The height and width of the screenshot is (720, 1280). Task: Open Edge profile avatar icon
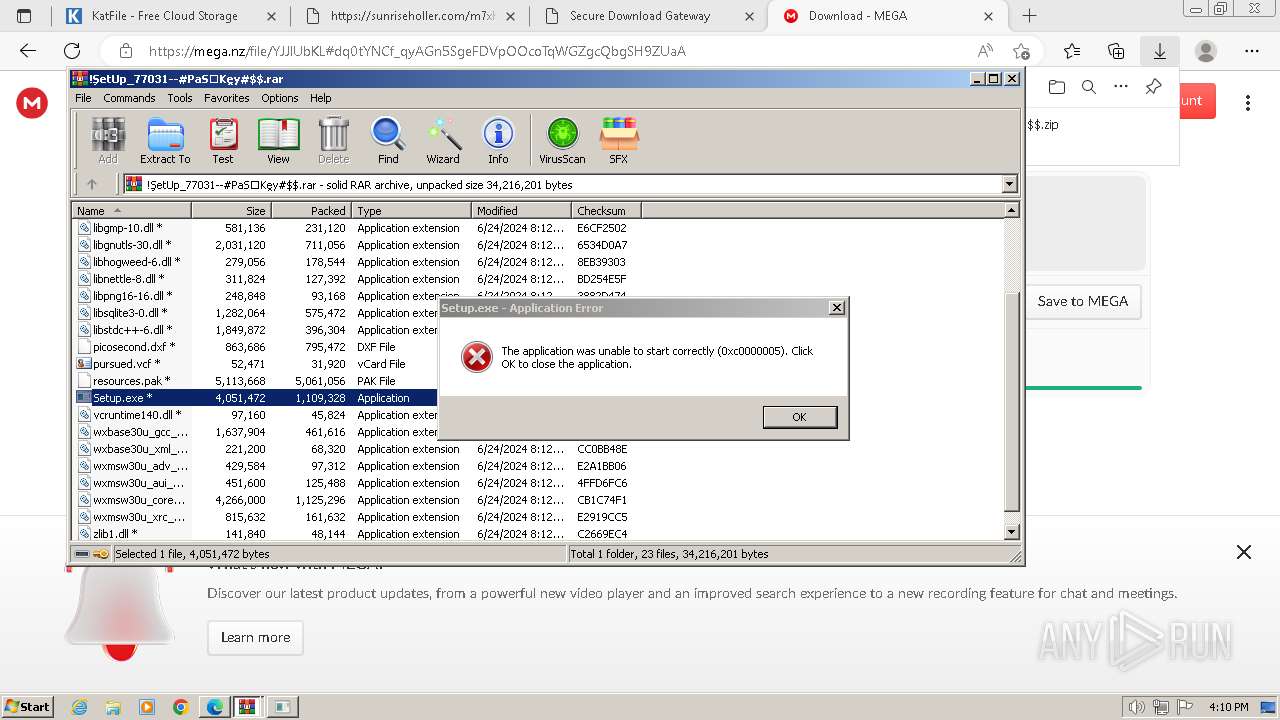[x=1206, y=51]
